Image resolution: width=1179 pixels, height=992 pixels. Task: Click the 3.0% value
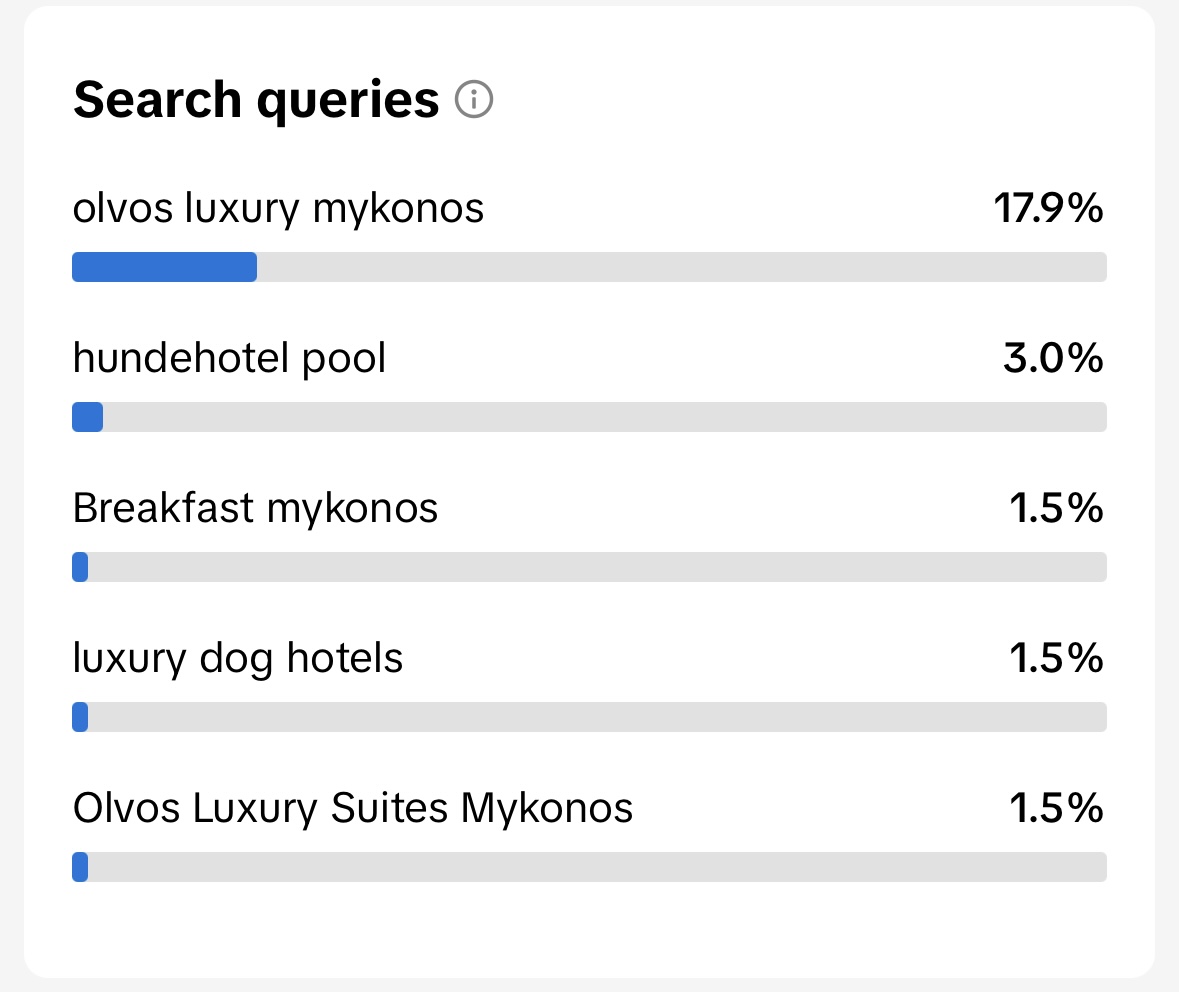coord(1053,358)
